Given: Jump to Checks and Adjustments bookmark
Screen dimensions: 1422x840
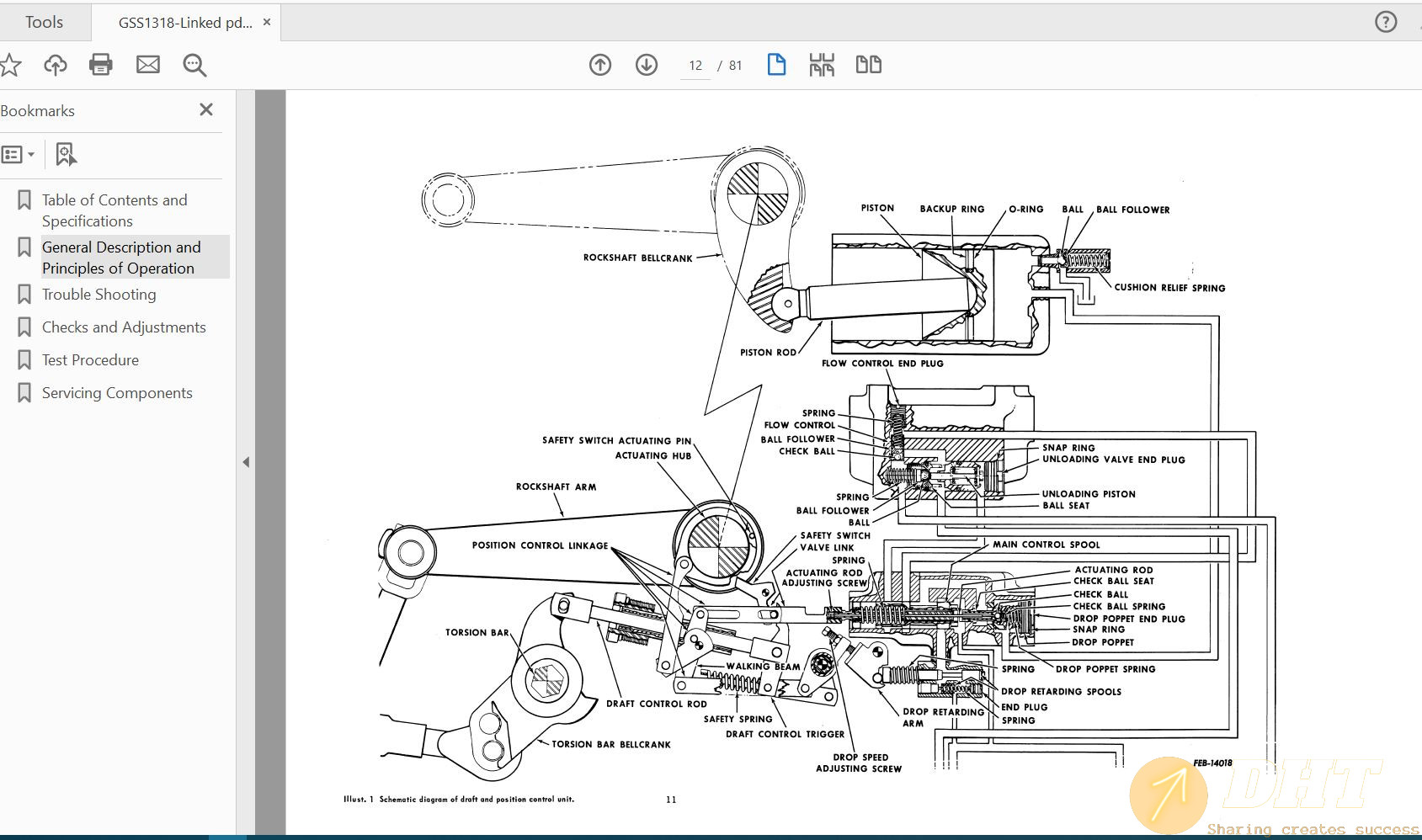Looking at the screenshot, I should coord(124,327).
